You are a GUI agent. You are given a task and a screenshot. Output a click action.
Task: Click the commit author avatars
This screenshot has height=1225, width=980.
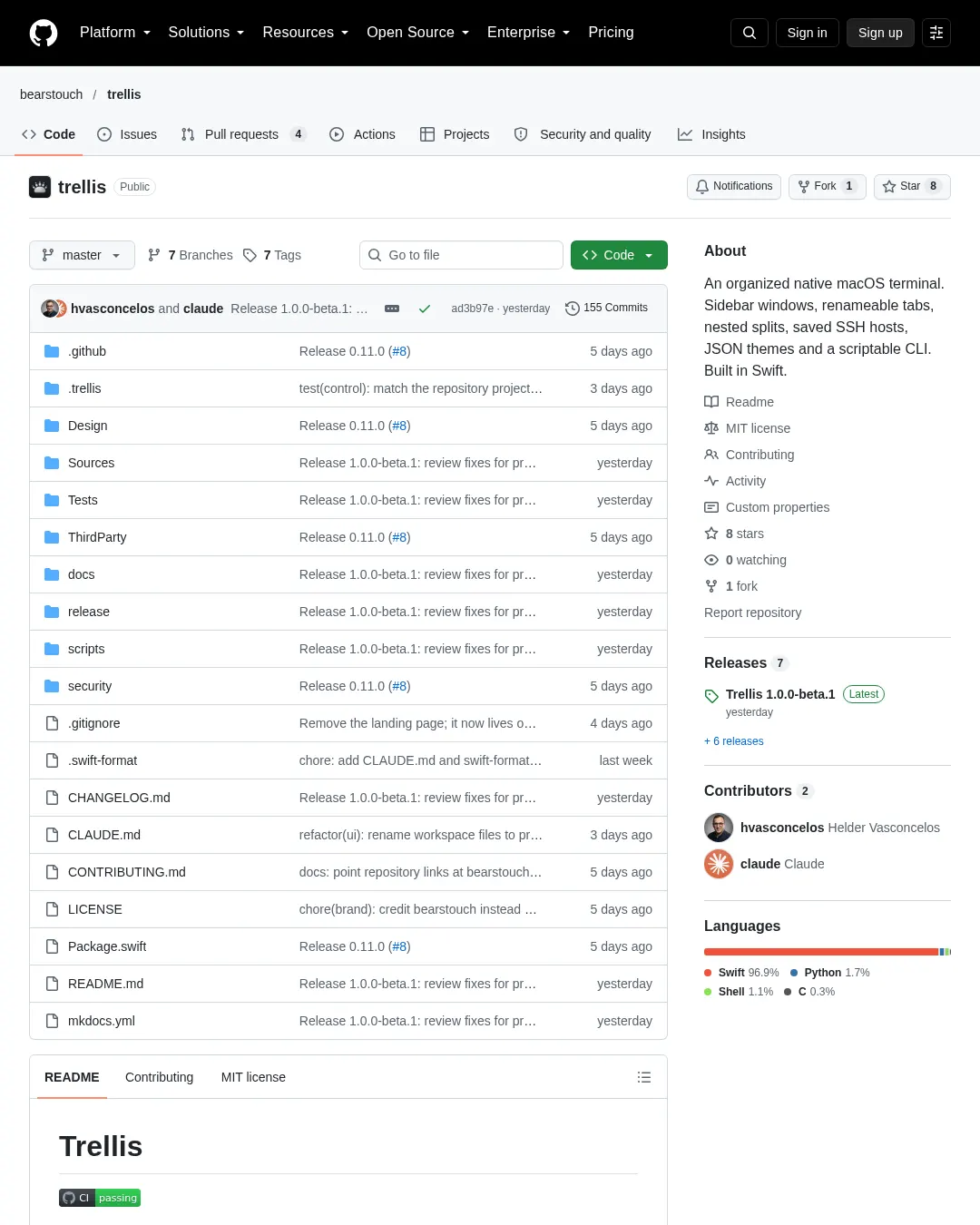54,309
